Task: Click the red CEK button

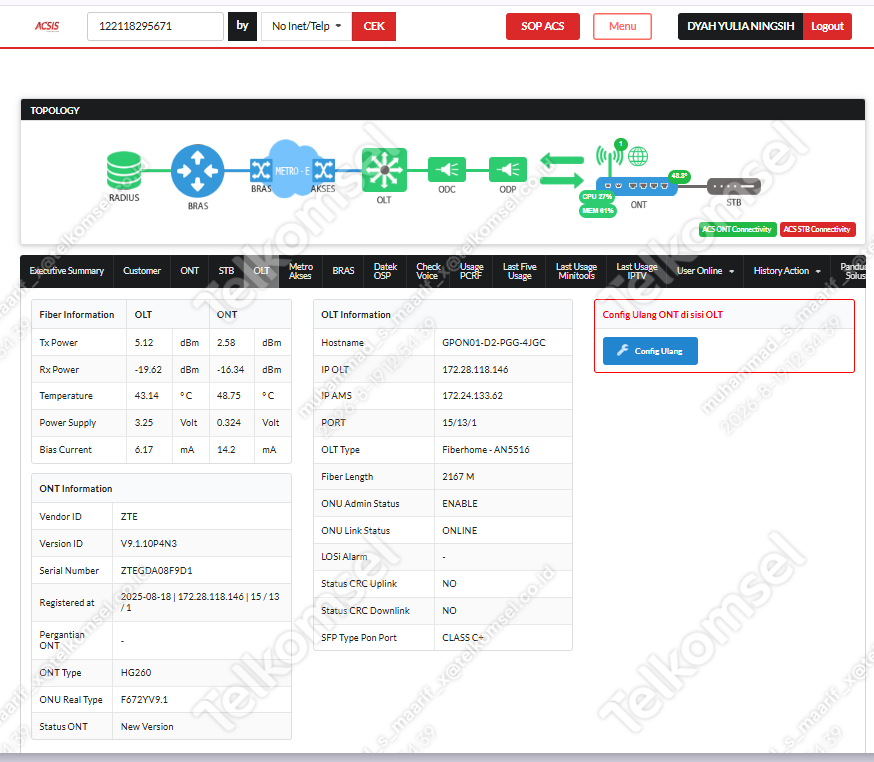Action: [374, 26]
